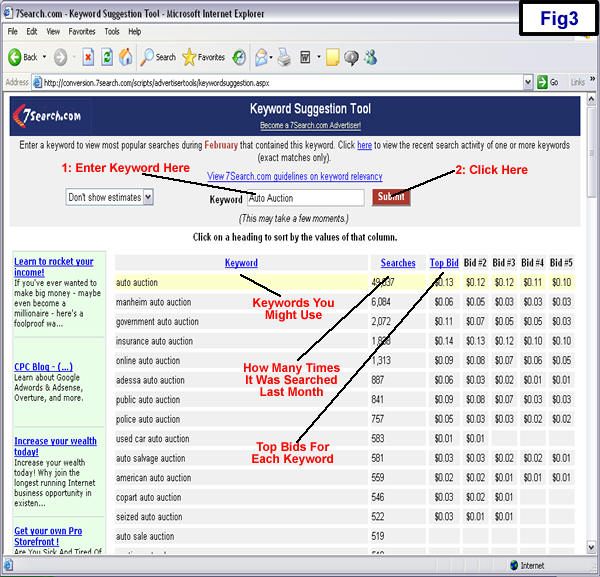Select the "adessa auto auction" keyword cell
Screen dimensions: 600x577
[241, 380]
